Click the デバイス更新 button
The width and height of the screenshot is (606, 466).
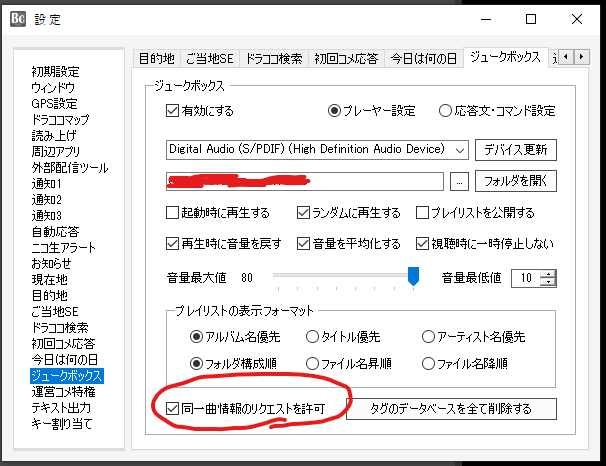(x=516, y=150)
